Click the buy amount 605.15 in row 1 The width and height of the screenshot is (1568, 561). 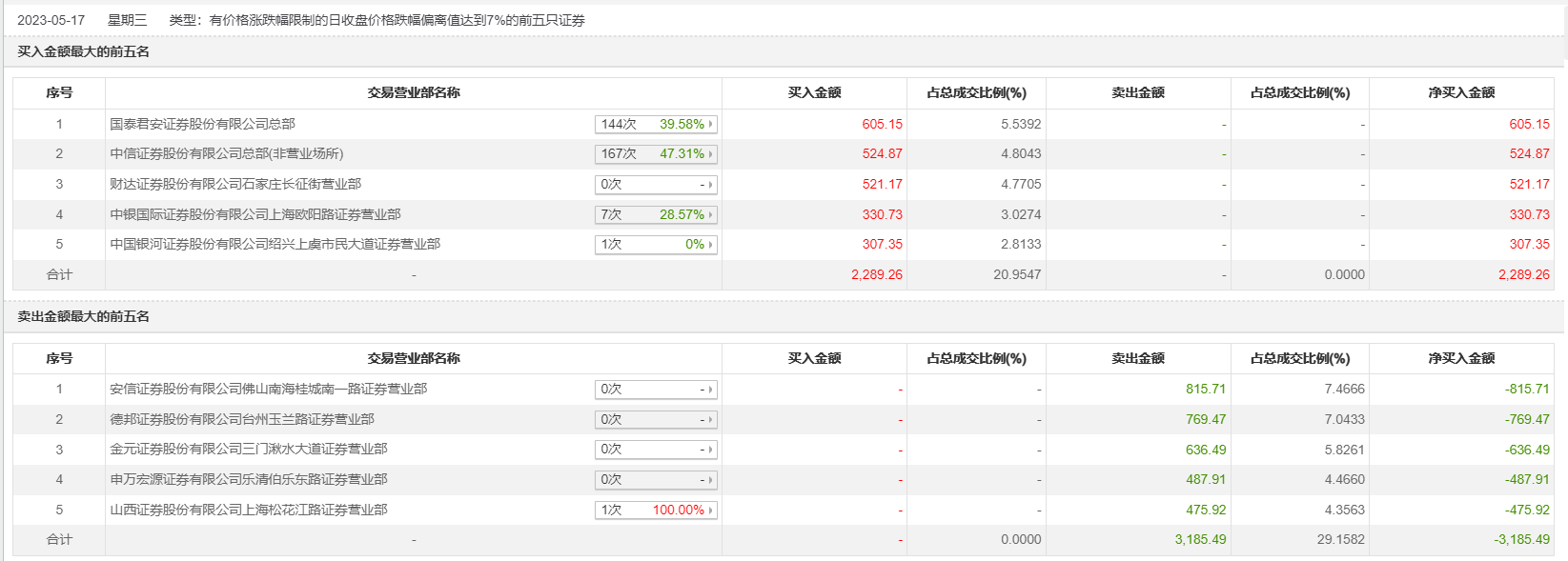point(882,124)
